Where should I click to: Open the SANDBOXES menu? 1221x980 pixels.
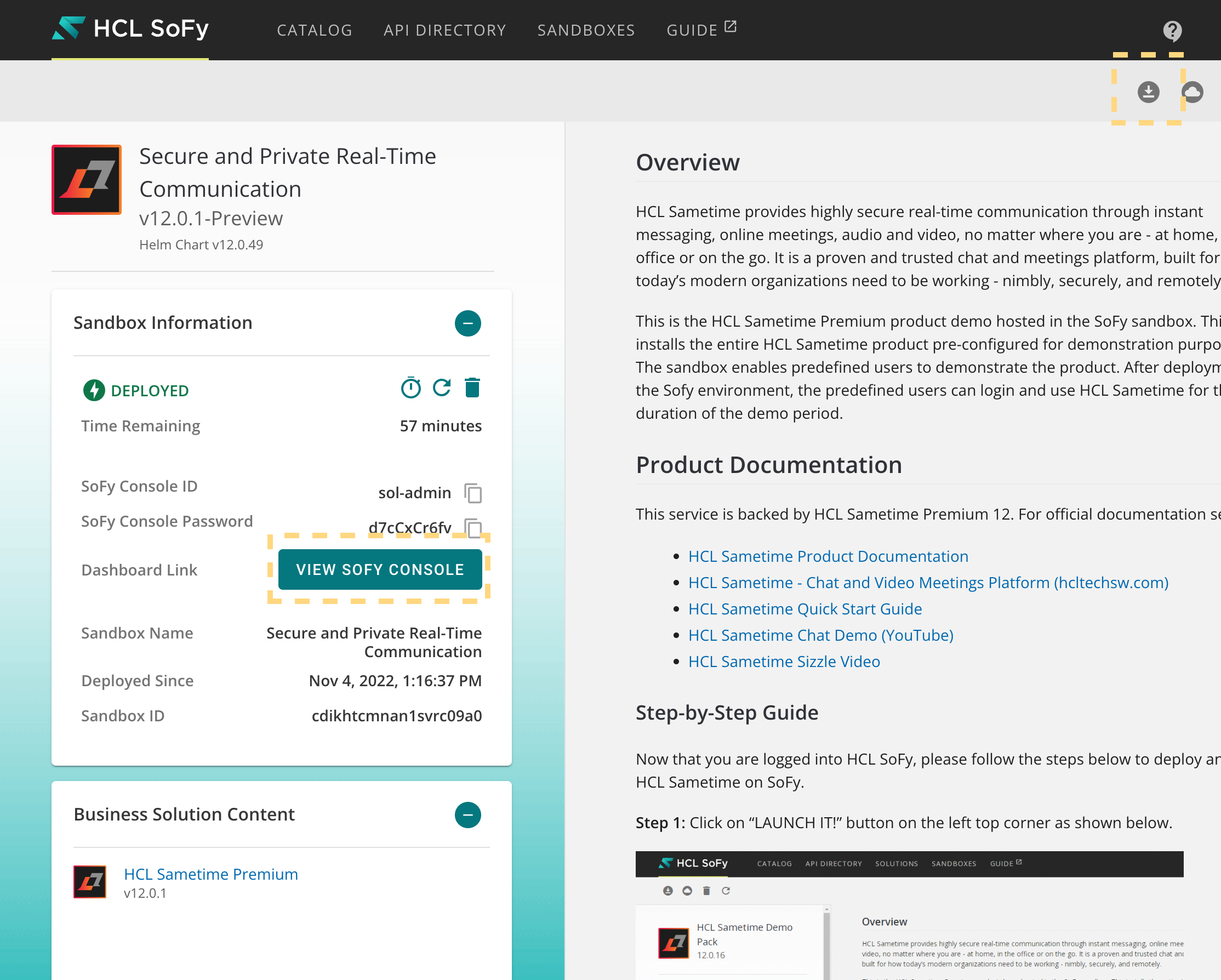point(586,30)
